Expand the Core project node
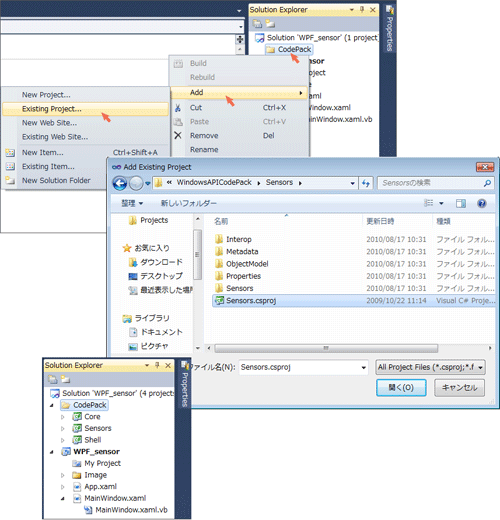The height and width of the screenshot is (520, 500). (x=63, y=417)
